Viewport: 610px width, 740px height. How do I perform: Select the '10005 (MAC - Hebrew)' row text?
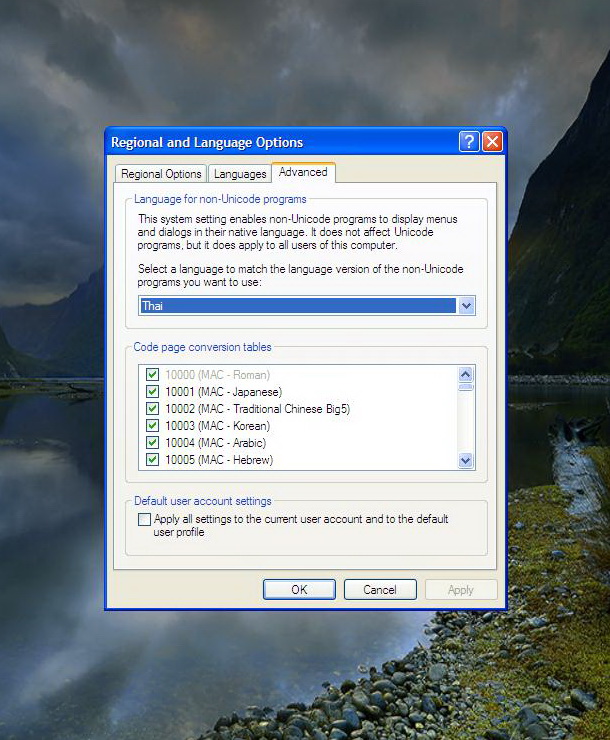tap(219, 460)
